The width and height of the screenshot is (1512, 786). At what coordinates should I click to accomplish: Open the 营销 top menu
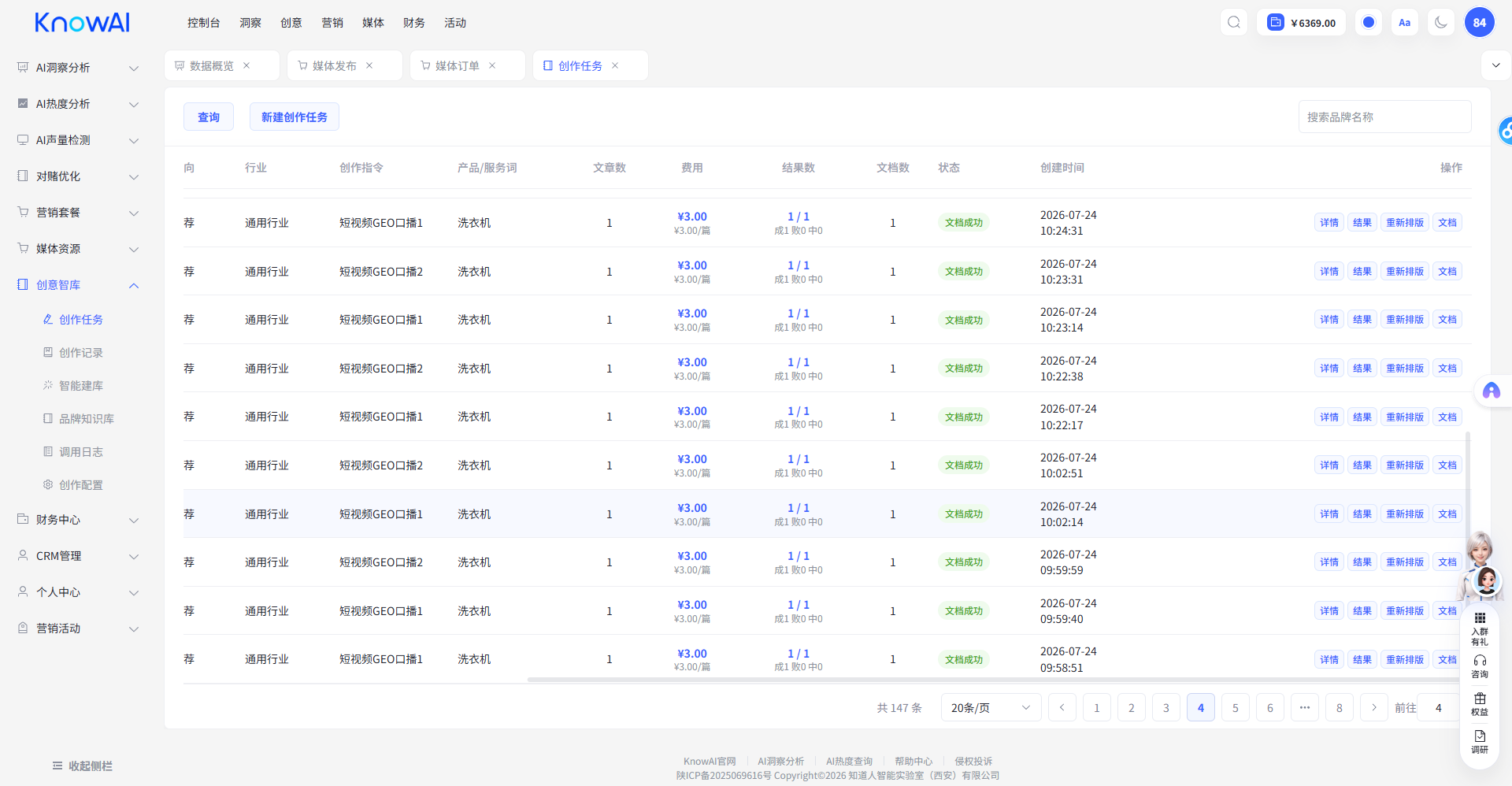[x=332, y=23]
